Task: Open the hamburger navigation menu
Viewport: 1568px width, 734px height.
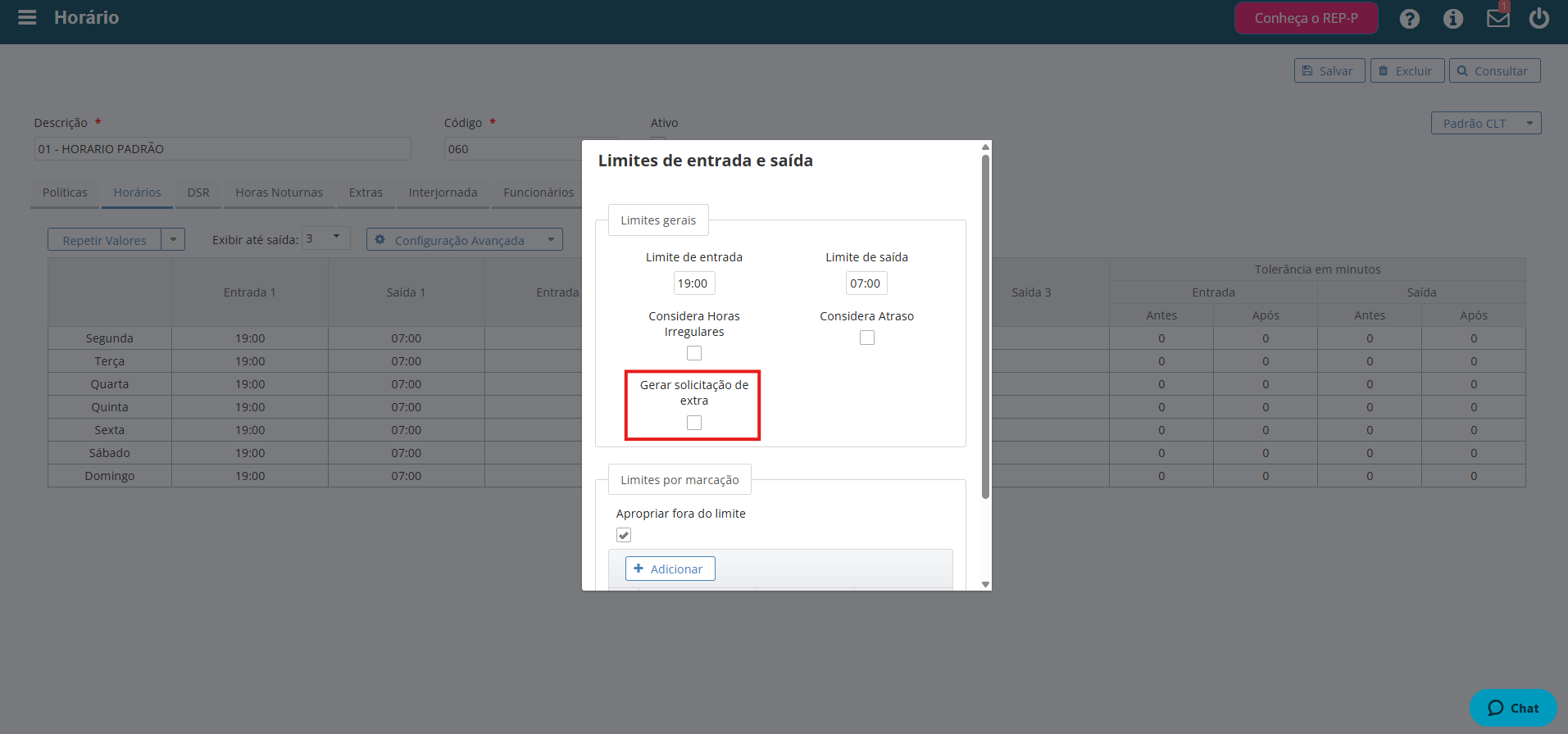Action: [27, 17]
